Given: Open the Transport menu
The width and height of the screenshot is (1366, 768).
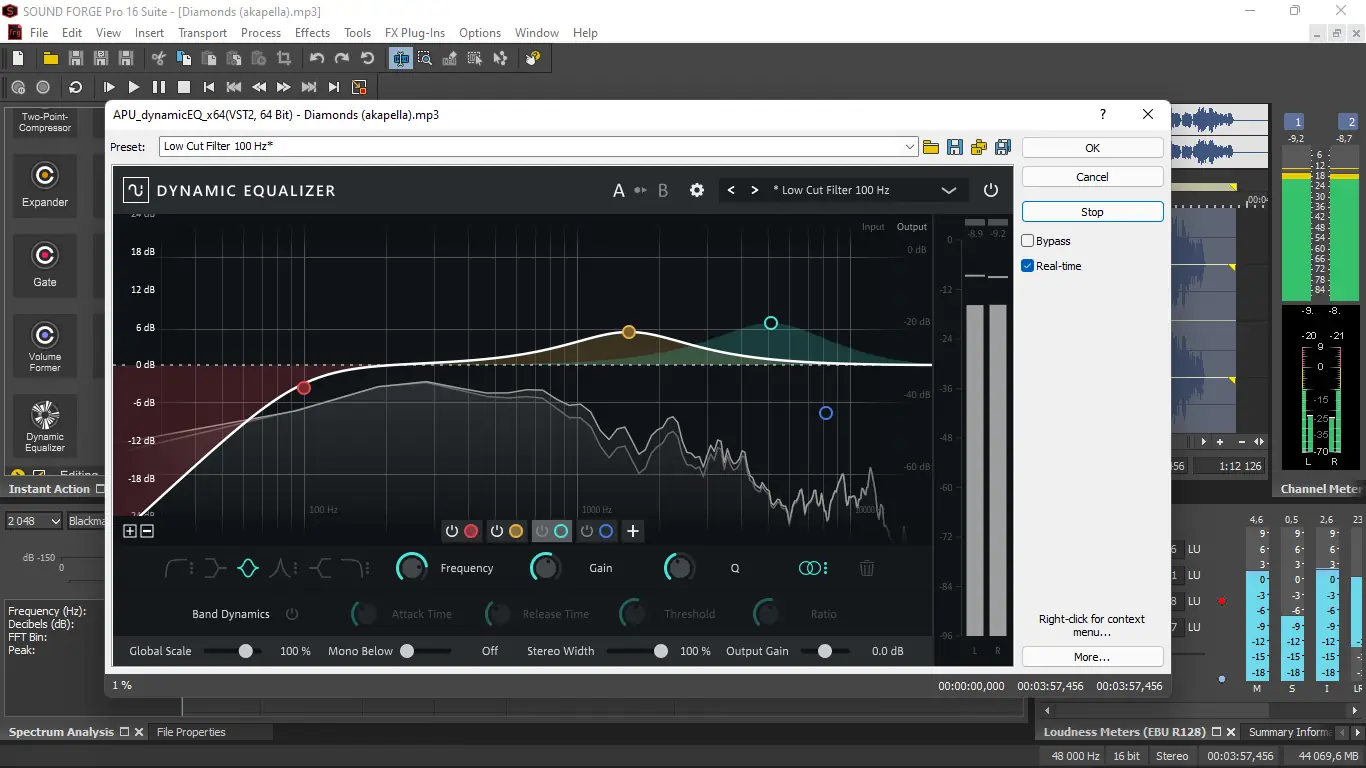Looking at the screenshot, I should (x=202, y=32).
